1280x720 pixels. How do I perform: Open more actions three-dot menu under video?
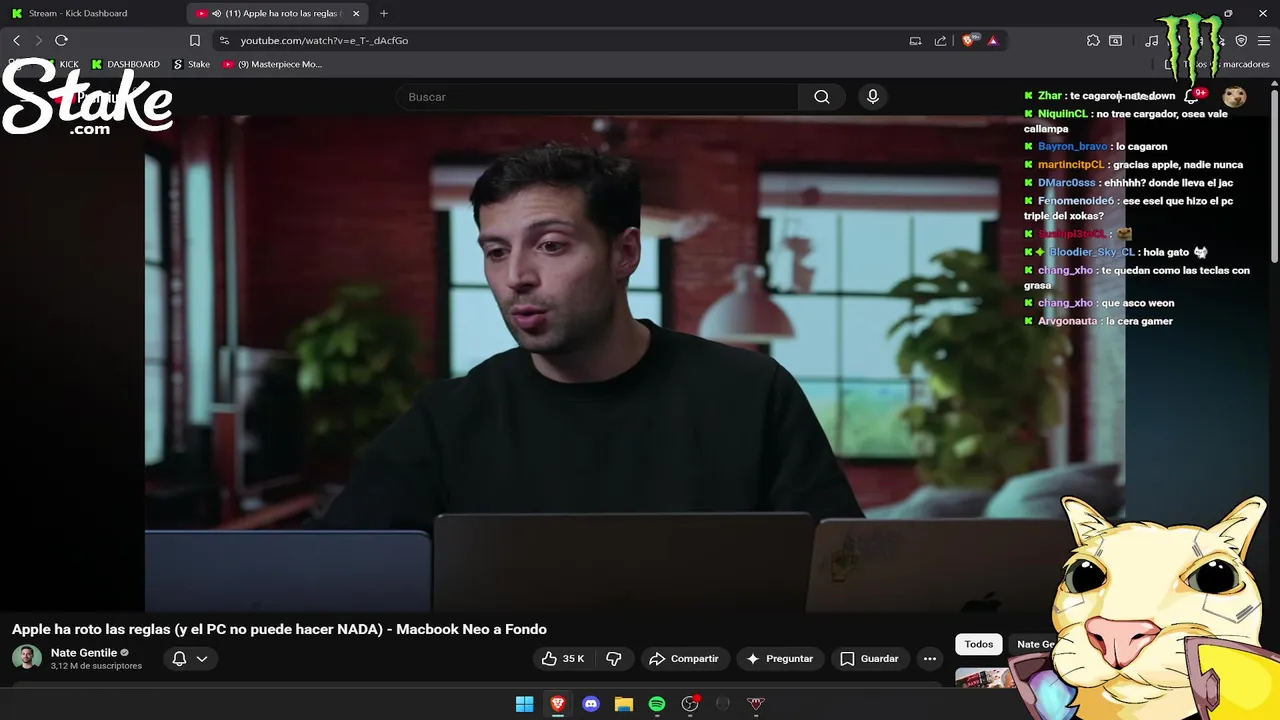(930, 658)
